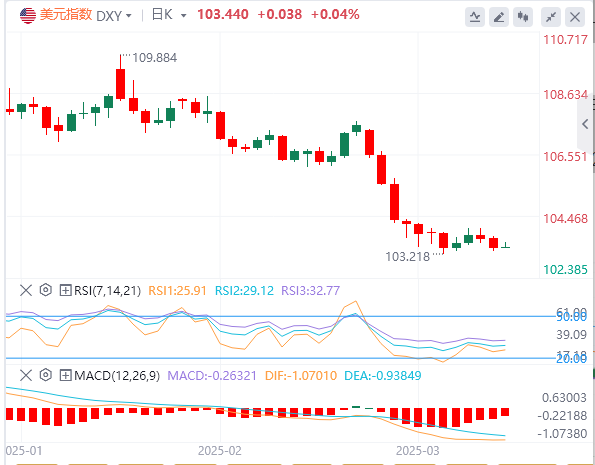The width and height of the screenshot is (595, 465).
Task: Expand the RSI panel plus icon
Action: coord(65,291)
